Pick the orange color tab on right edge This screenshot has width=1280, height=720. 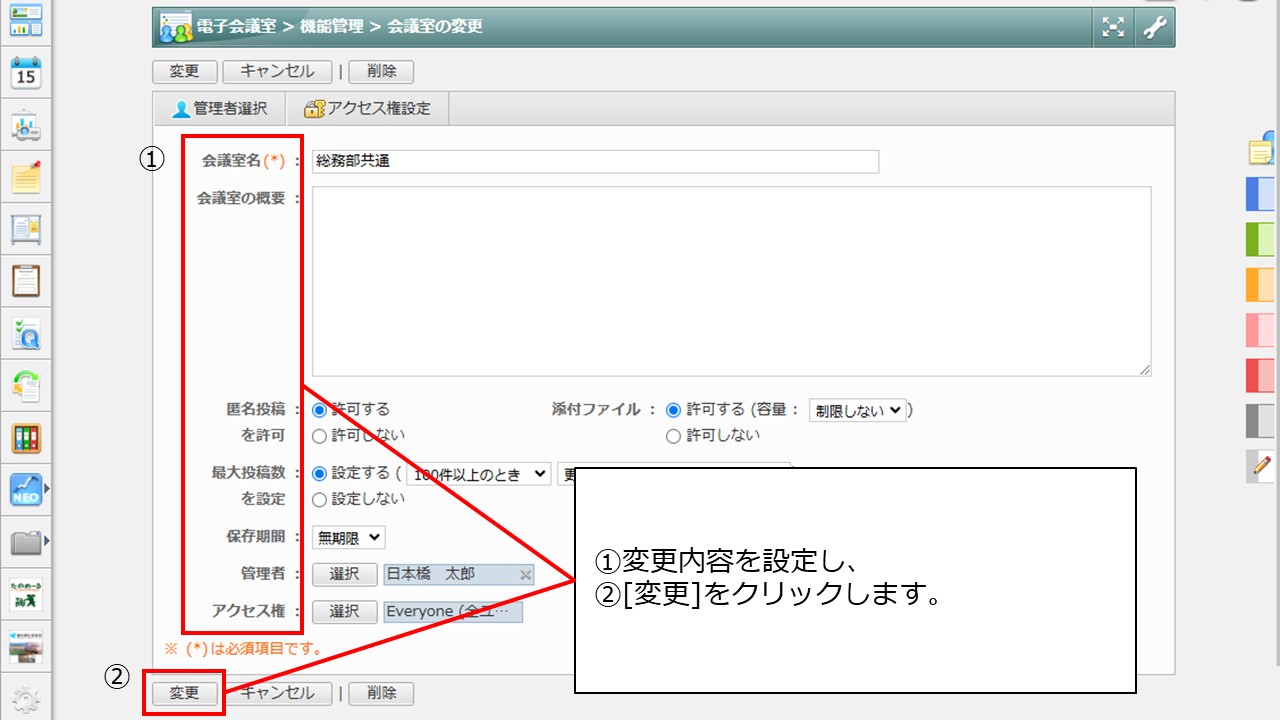pyautogui.click(x=1260, y=284)
